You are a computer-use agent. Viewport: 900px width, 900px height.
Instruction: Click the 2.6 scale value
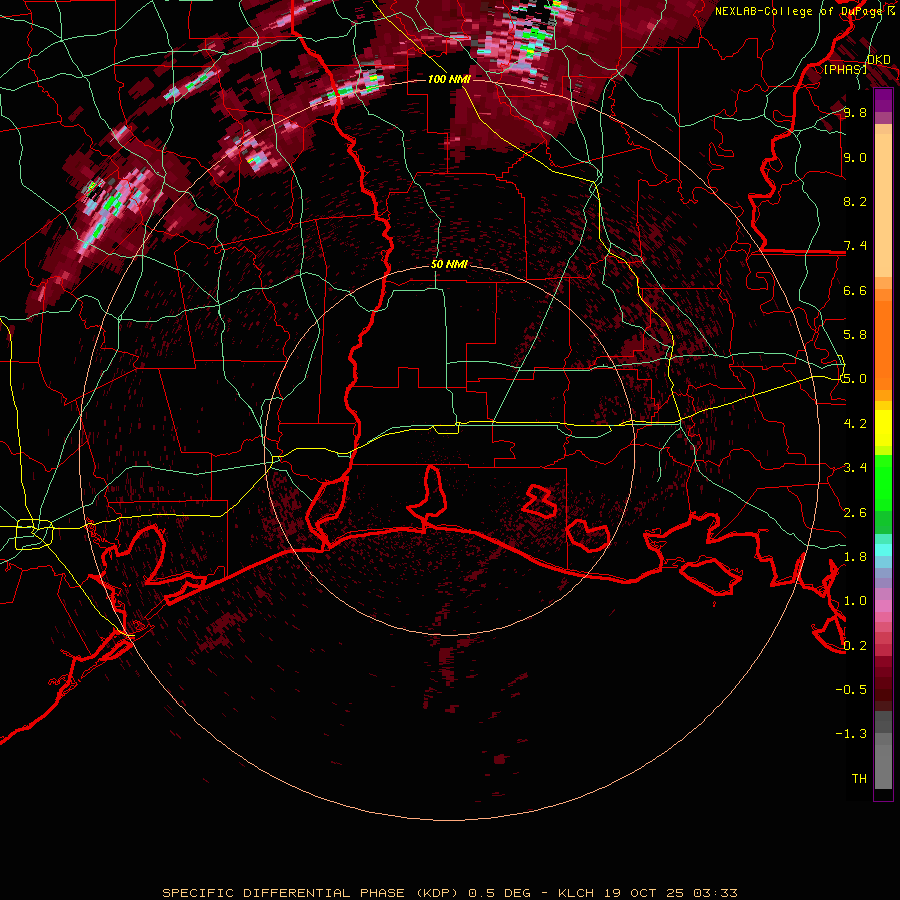pos(855,513)
